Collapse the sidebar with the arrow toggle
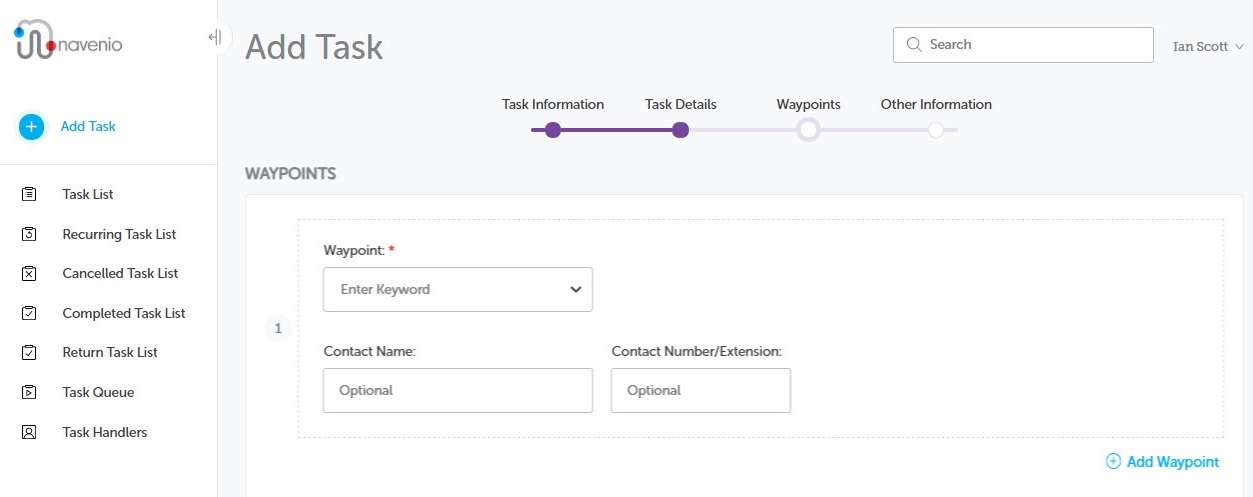Image resolution: width=1253 pixels, height=497 pixels. 214,38
